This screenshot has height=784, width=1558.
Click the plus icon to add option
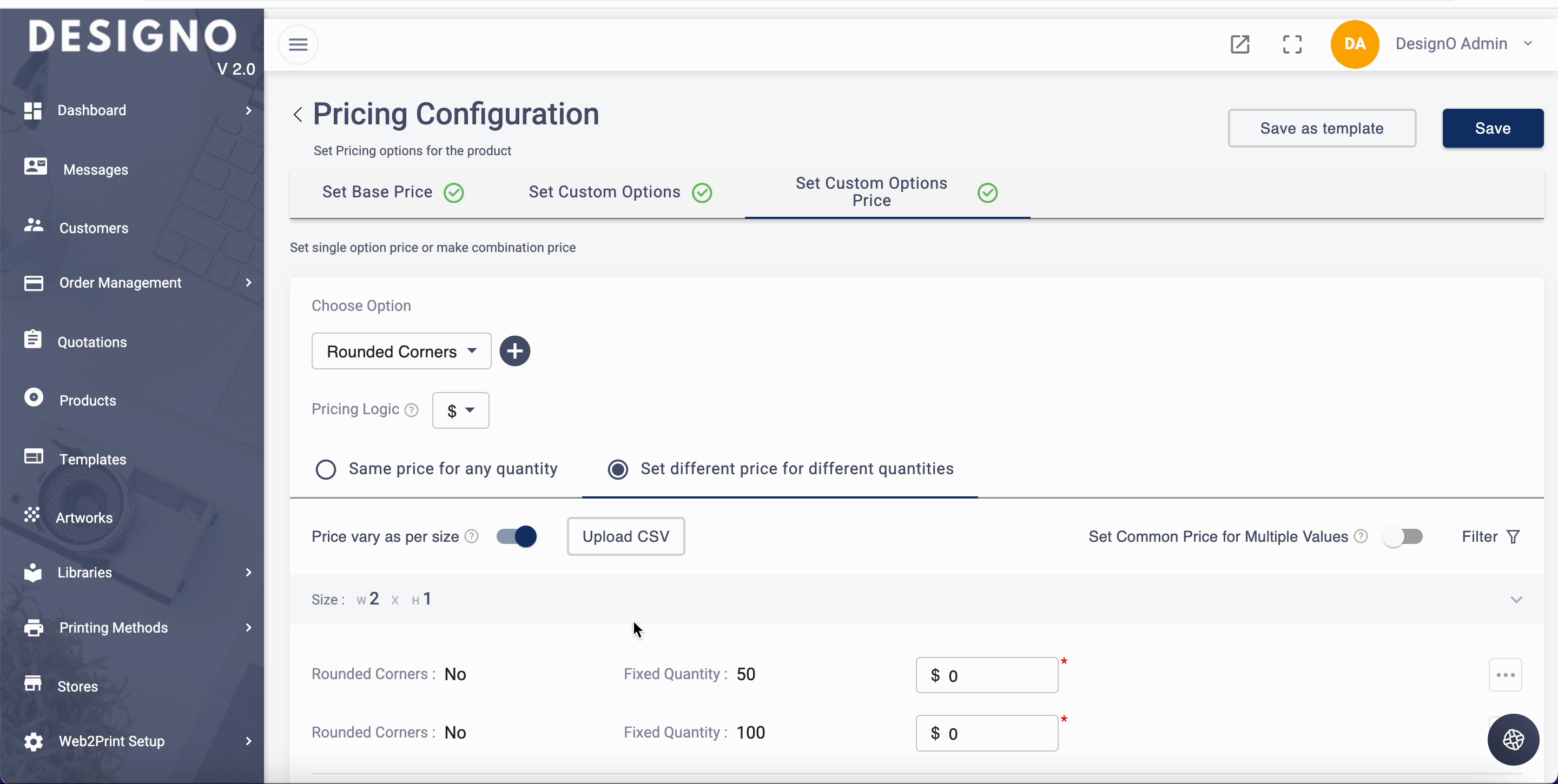click(x=514, y=351)
